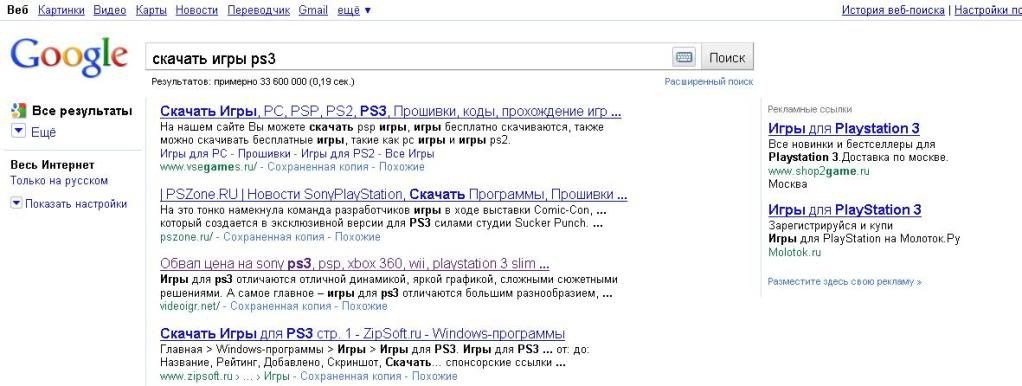
Task: Click the www.zipsoft.ru green URL
Action: [x=196, y=376]
